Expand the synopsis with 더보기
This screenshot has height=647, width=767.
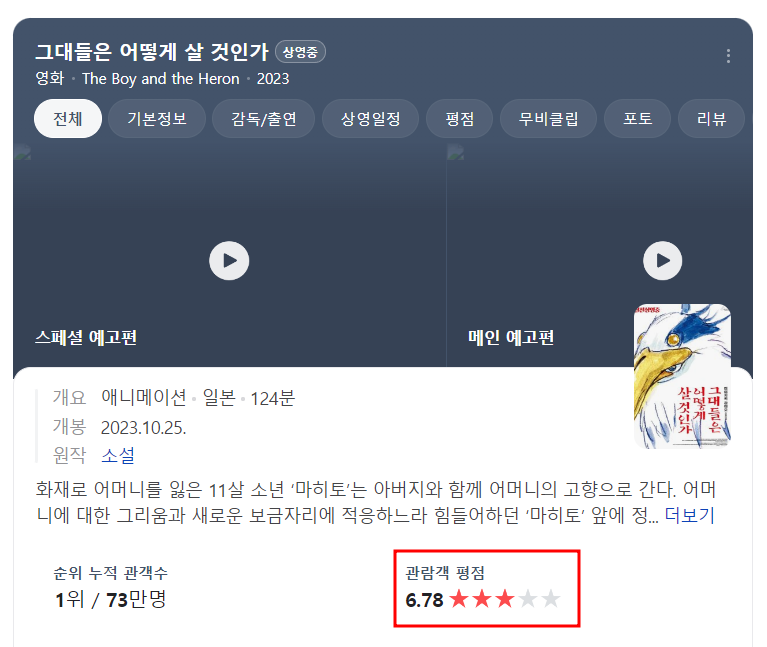(690, 515)
